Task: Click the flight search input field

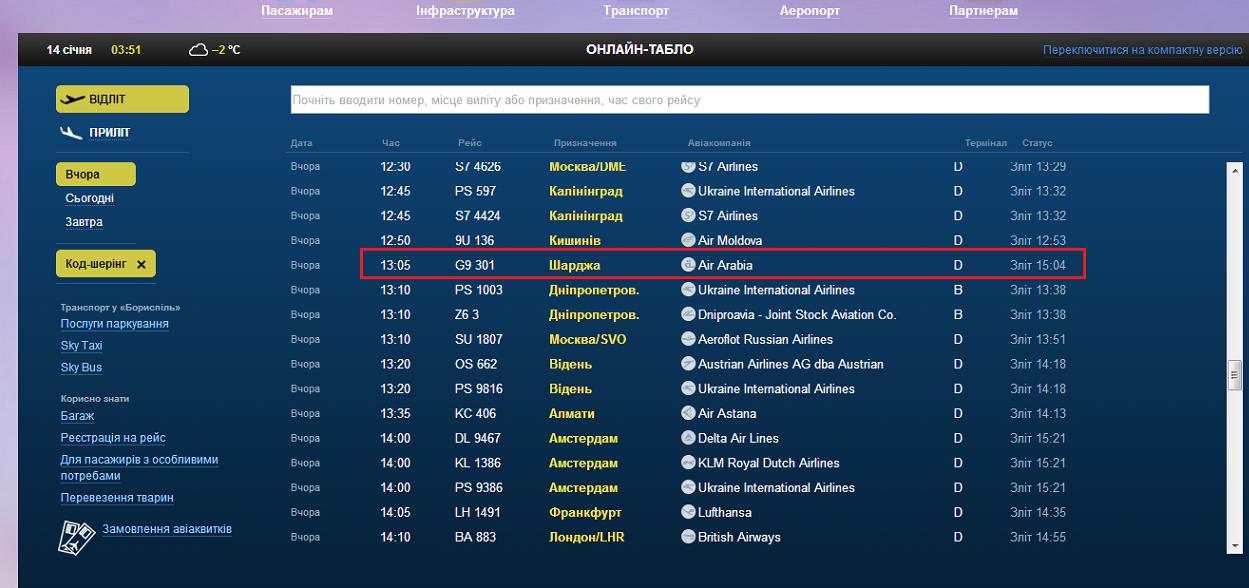Action: 749,100
